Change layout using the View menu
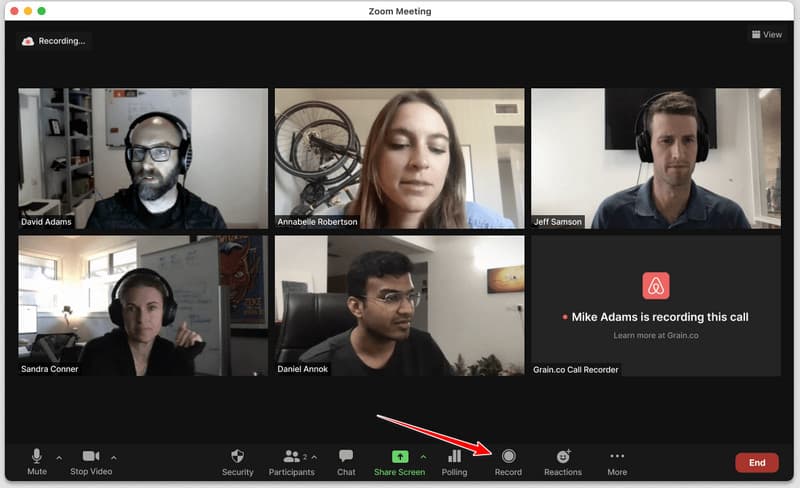The width and height of the screenshot is (800, 488). click(x=766, y=34)
